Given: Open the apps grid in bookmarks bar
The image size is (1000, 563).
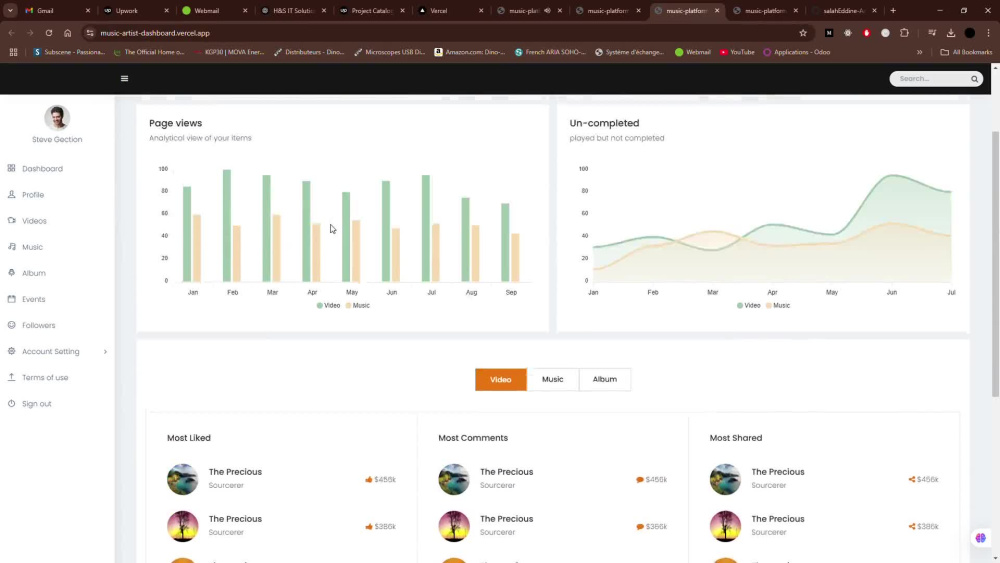Looking at the screenshot, I should 13,52.
